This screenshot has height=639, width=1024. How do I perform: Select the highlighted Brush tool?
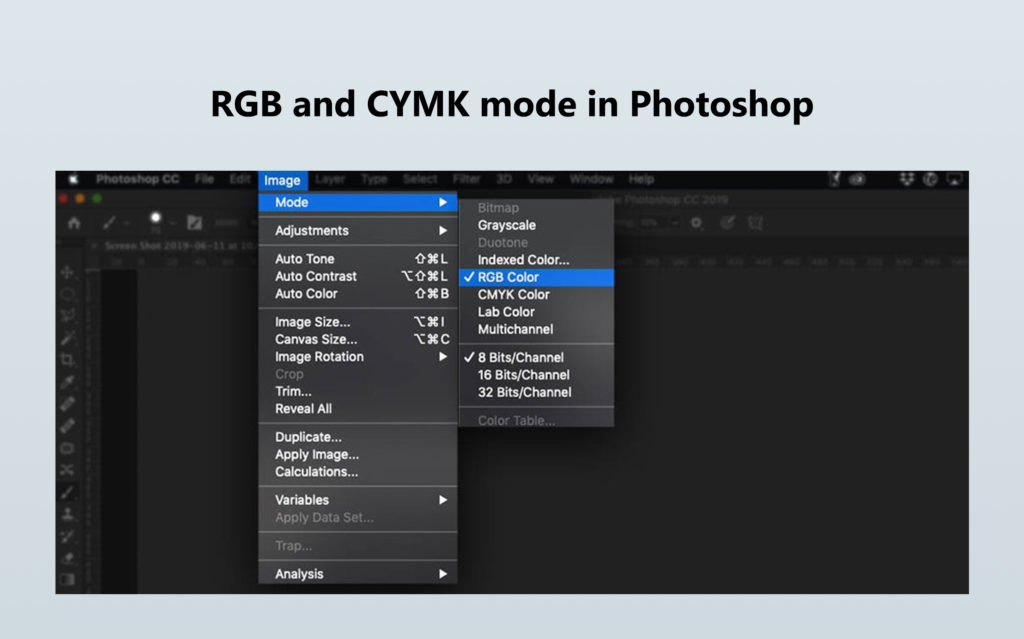tap(67, 492)
